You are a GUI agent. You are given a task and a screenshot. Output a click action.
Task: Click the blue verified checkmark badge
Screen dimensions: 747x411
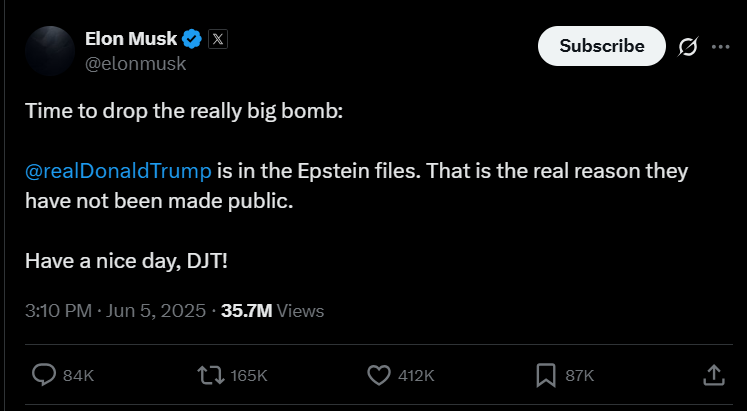[x=192, y=39]
